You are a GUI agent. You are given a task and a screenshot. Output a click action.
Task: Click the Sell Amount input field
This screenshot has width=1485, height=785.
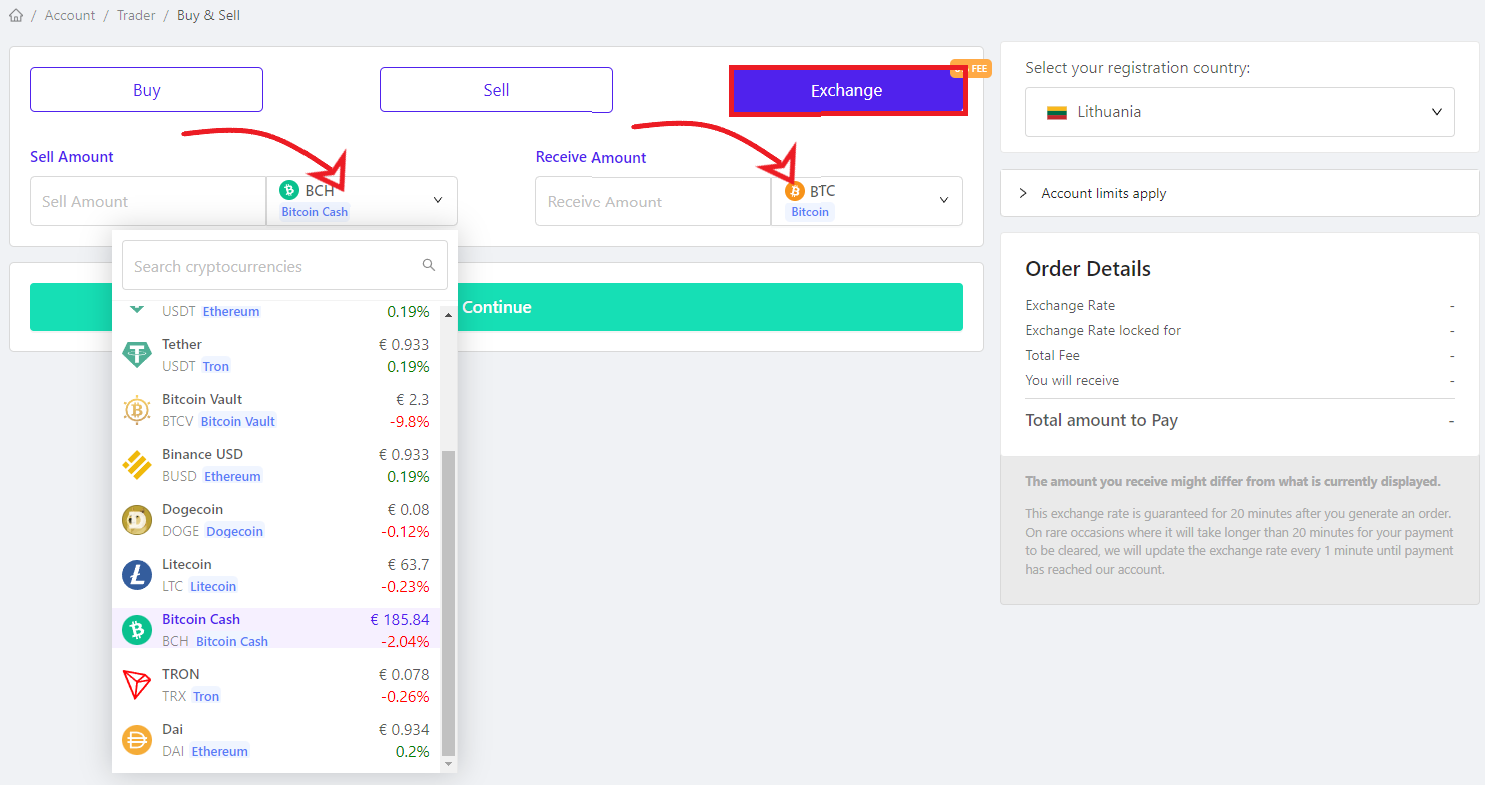(148, 201)
